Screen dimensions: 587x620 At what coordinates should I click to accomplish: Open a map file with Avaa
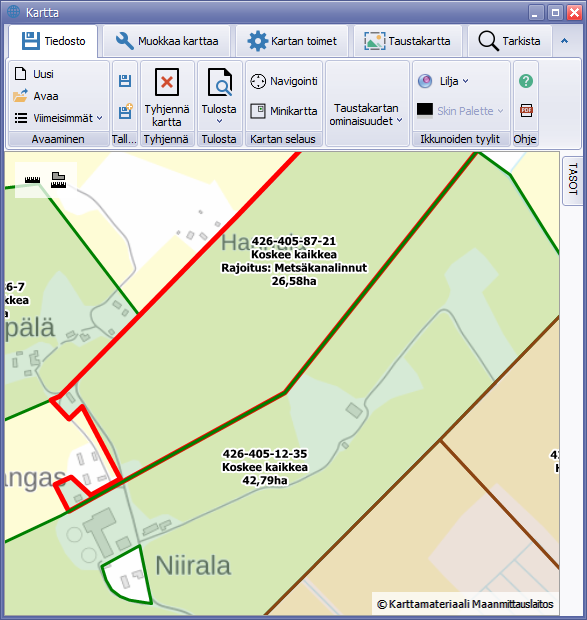[36, 96]
